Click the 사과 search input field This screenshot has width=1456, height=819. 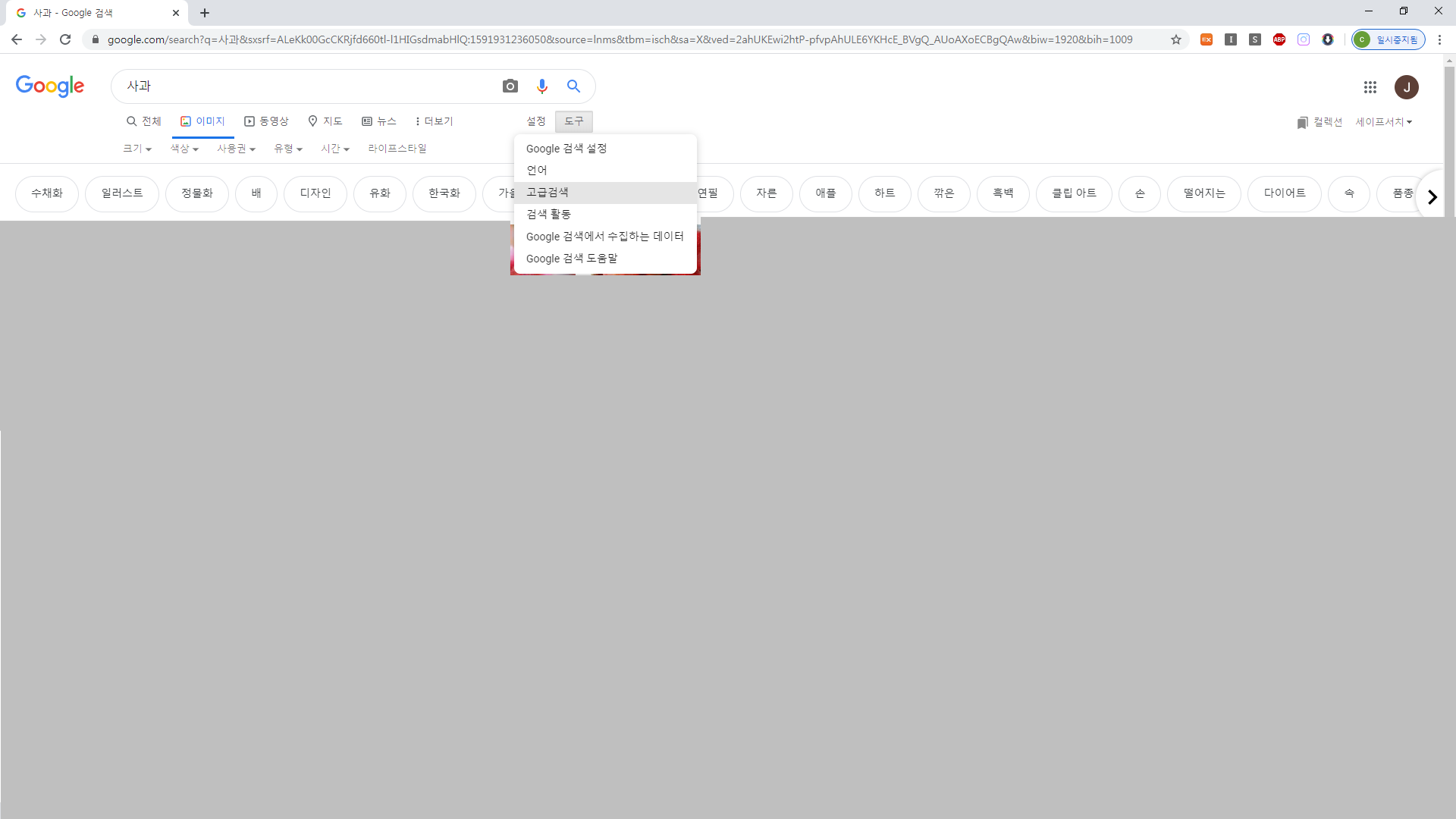303,86
